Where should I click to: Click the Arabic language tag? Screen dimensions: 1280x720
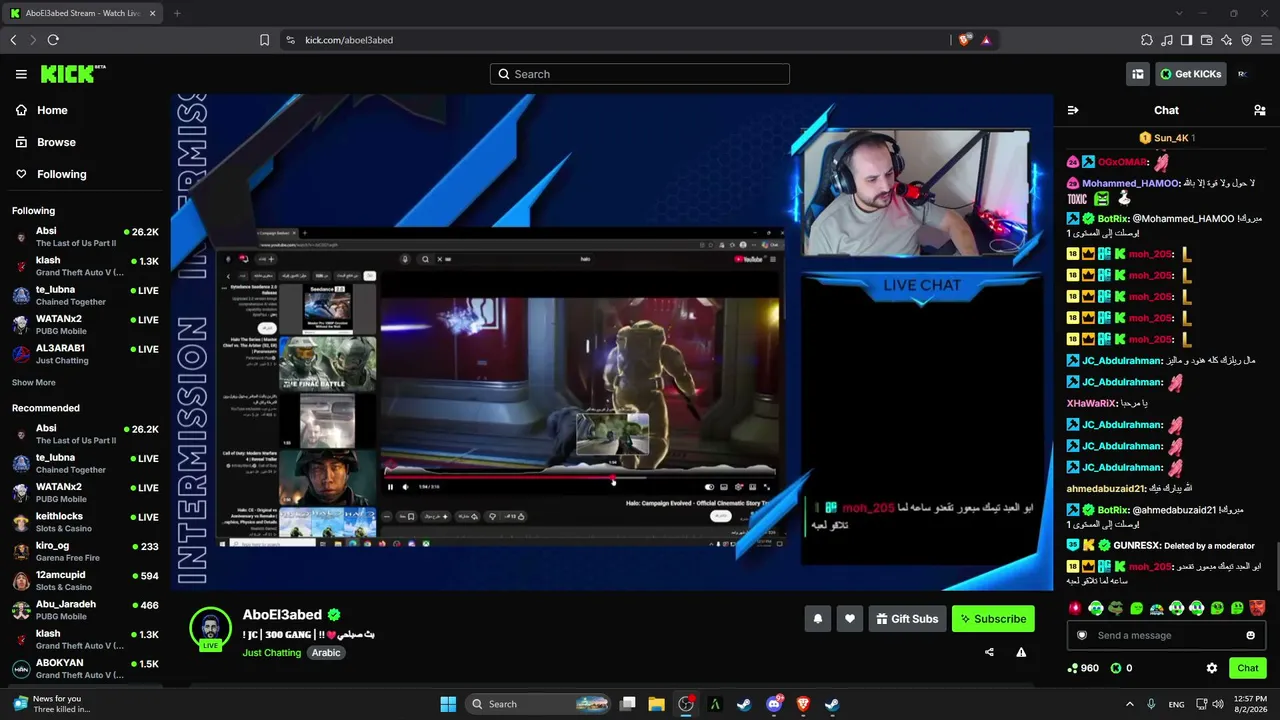[326, 653]
